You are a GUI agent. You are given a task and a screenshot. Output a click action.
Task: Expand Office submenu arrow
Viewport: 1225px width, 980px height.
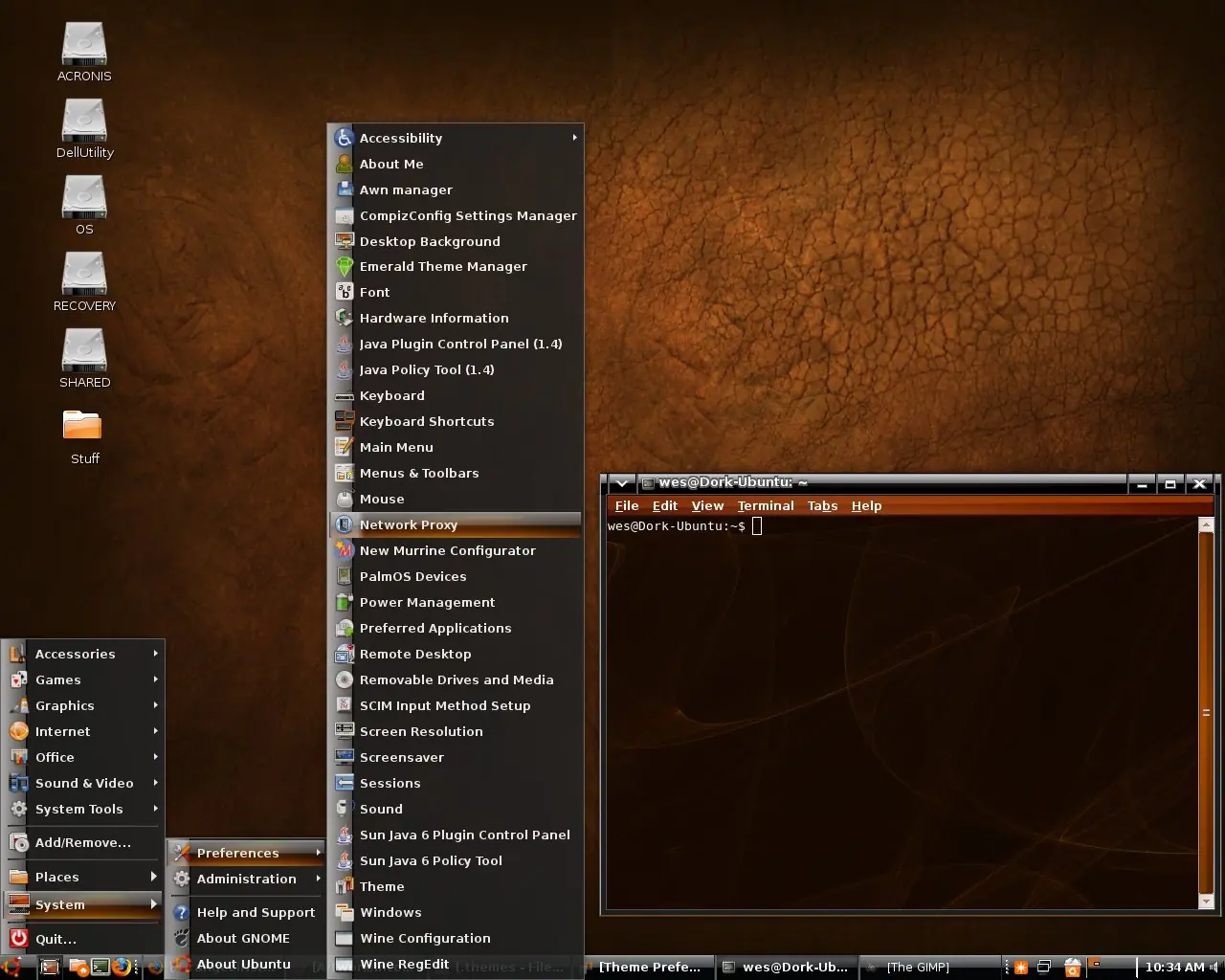(155, 757)
